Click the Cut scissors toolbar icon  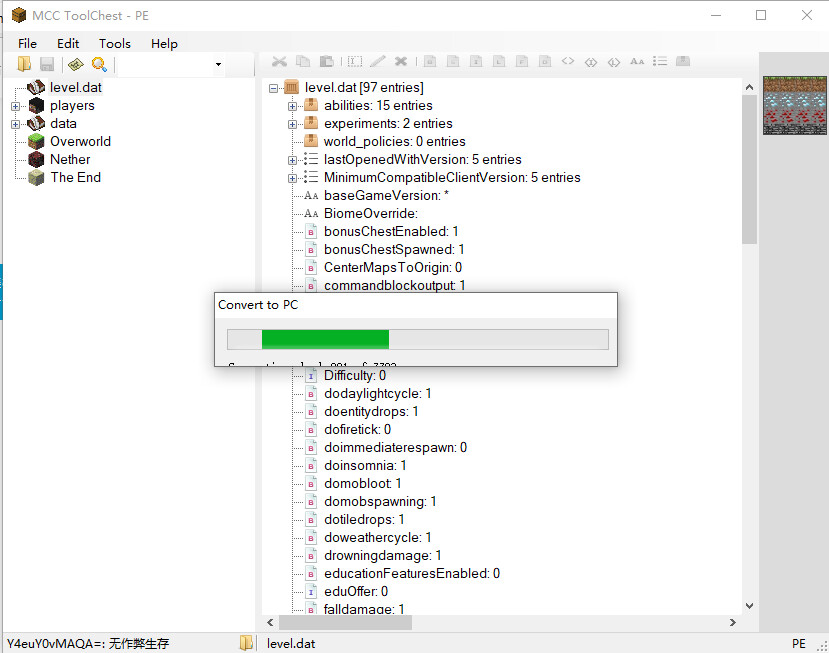[279, 61]
